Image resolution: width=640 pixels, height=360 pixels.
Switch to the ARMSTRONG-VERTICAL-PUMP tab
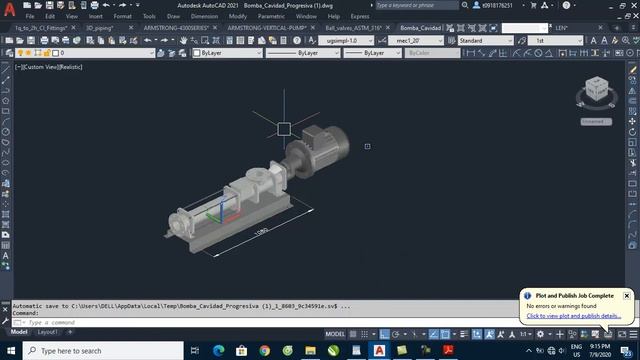[267, 28]
